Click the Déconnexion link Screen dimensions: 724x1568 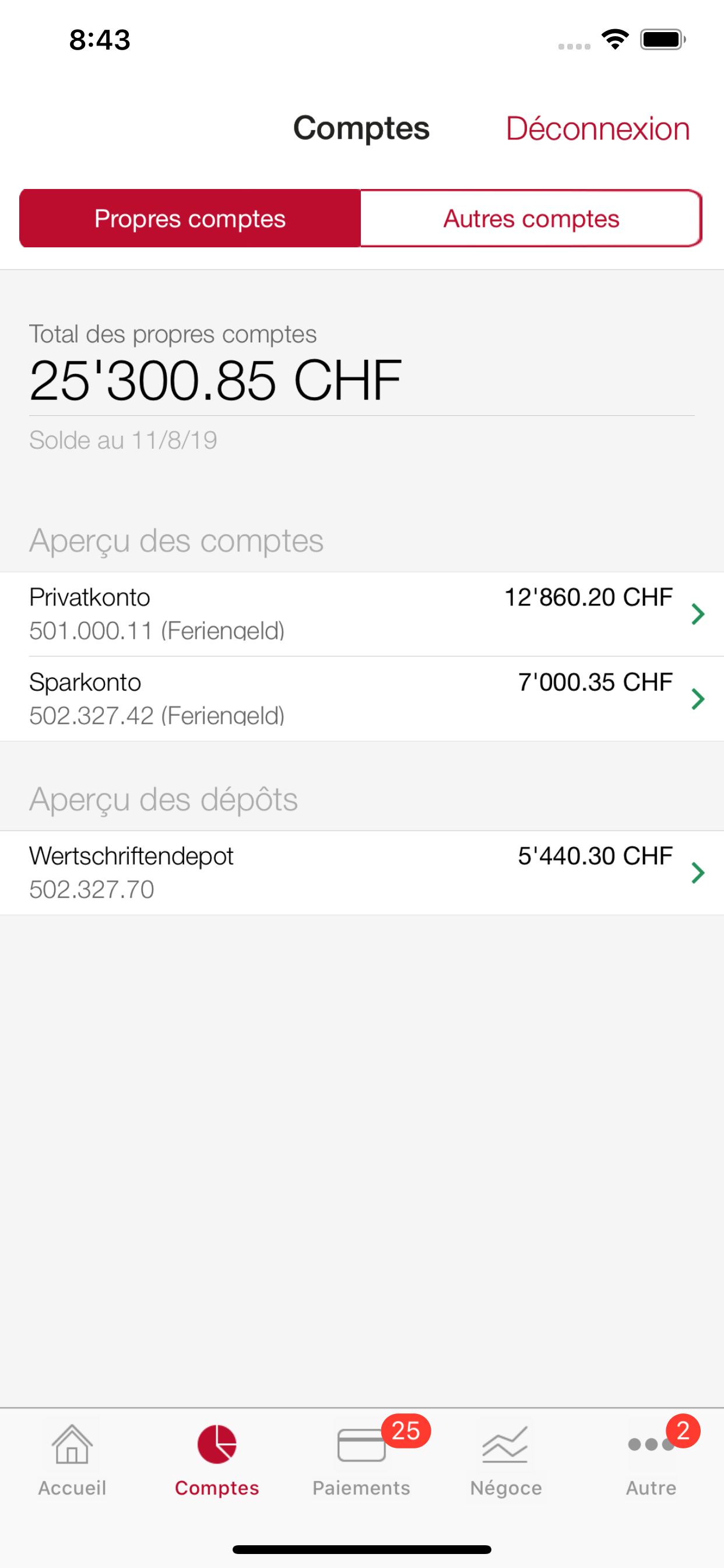(598, 129)
